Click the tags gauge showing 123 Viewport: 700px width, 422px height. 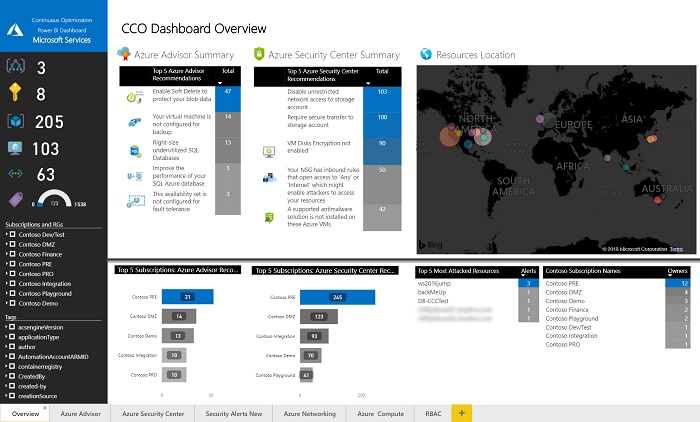click(x=54, y=198)
